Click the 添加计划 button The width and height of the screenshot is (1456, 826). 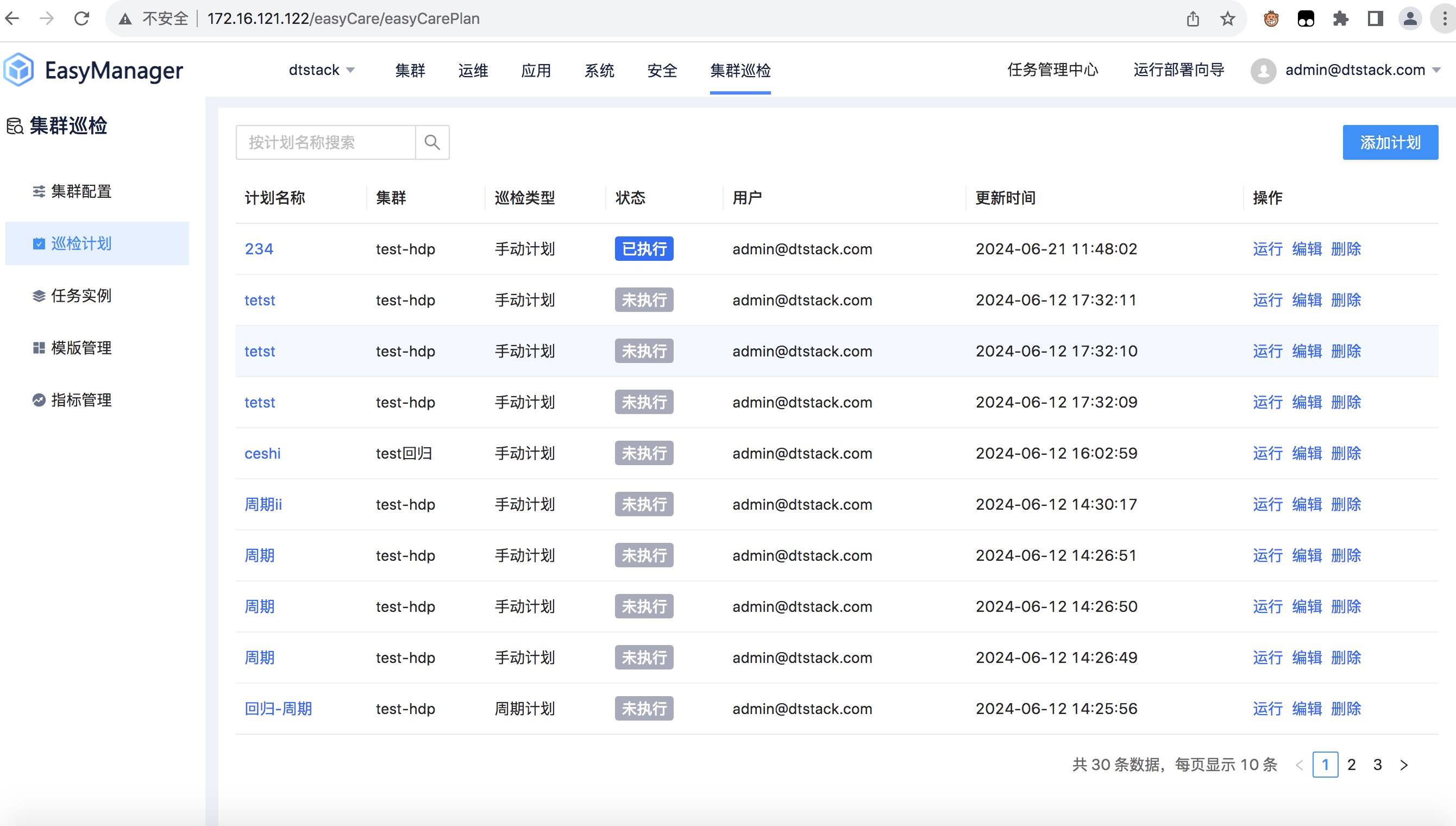[1390, 142]
